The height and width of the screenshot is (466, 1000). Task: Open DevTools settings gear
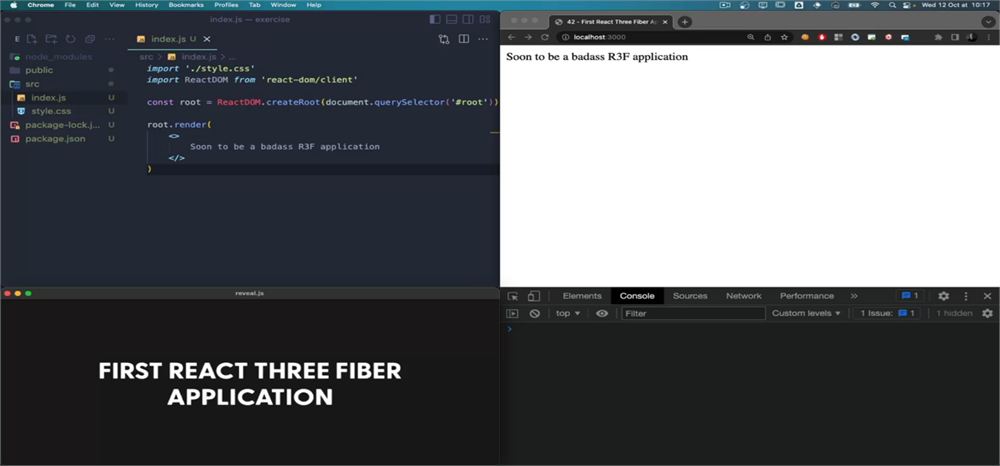click(944, 296)
